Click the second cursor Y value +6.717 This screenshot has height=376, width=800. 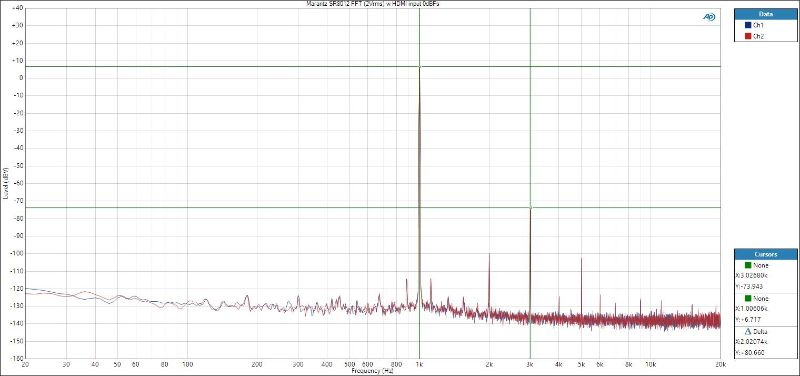coord(747,319)
